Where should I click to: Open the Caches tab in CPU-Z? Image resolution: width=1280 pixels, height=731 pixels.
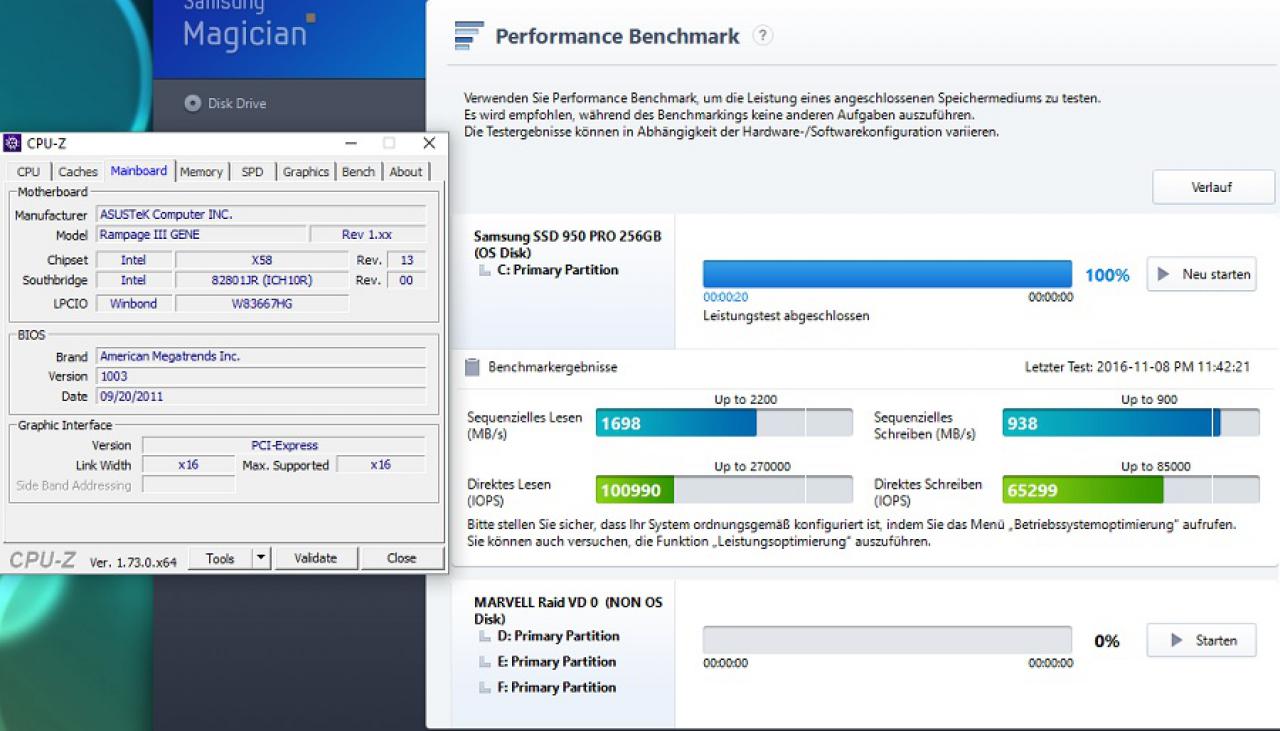pos(78,172)
